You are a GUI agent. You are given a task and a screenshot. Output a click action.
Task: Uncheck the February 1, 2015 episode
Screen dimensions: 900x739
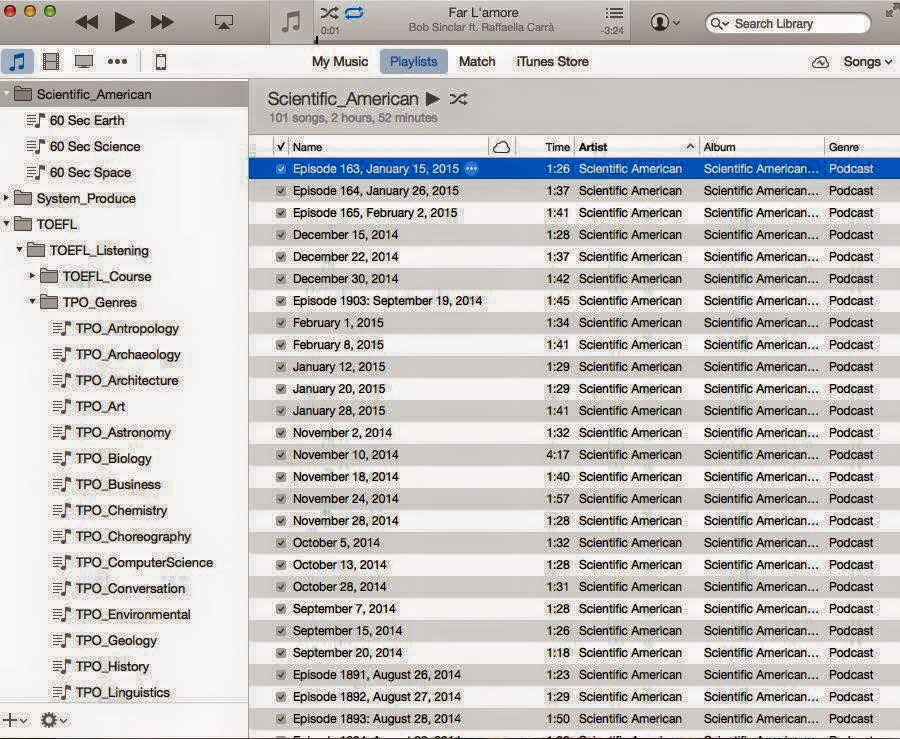pyautogui.click(x=281, y=322)
